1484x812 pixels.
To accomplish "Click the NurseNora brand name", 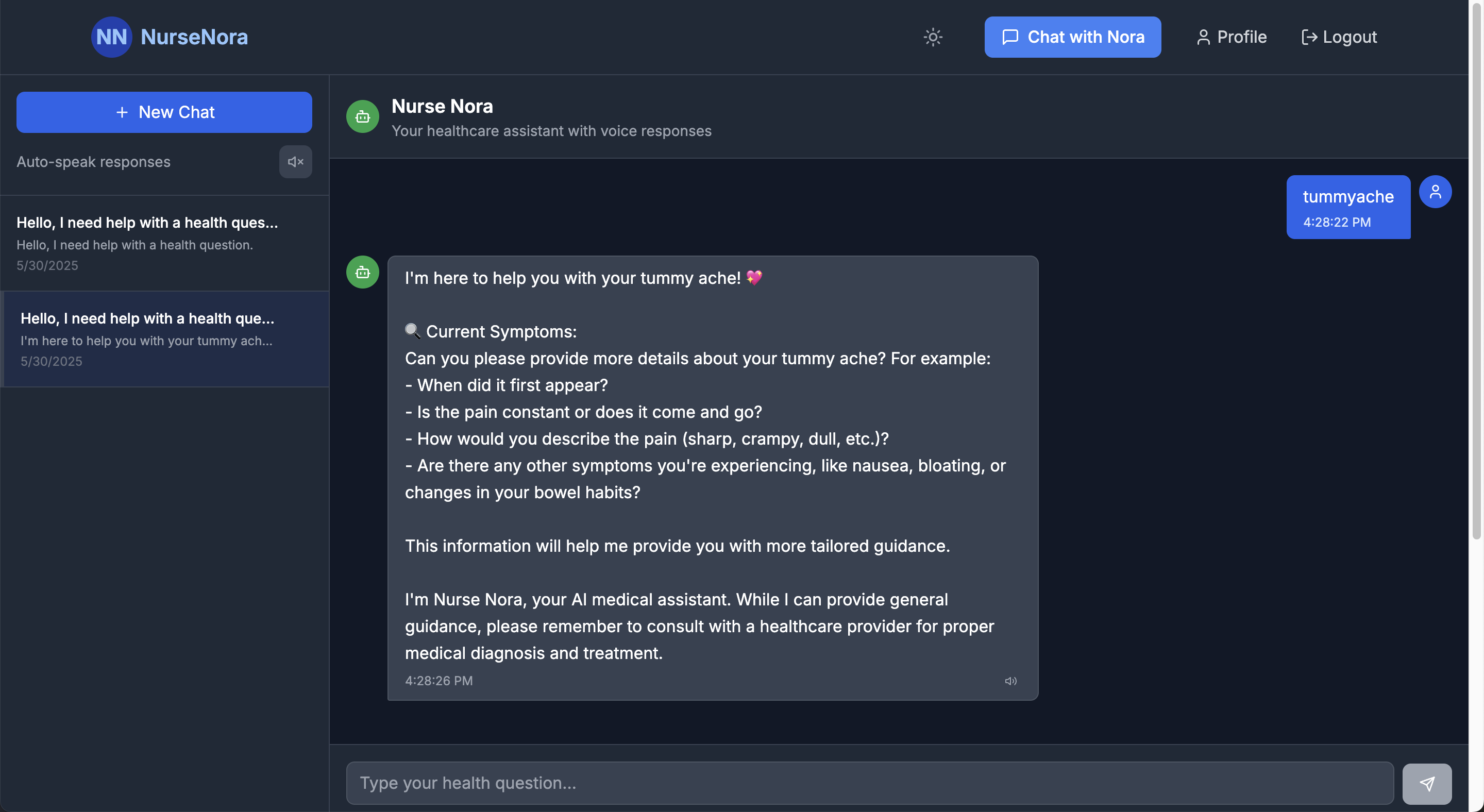I will point(194,37).
